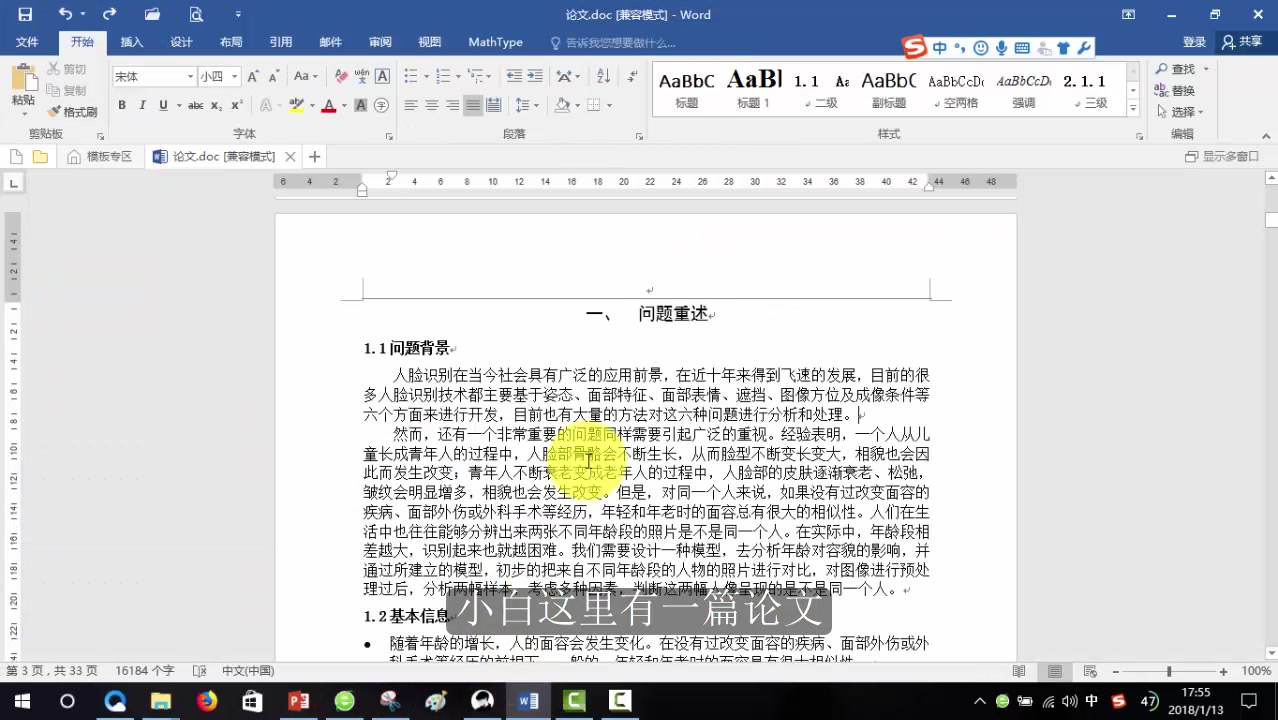Open the MathType ribbon tab

click(x=494, y=42)
